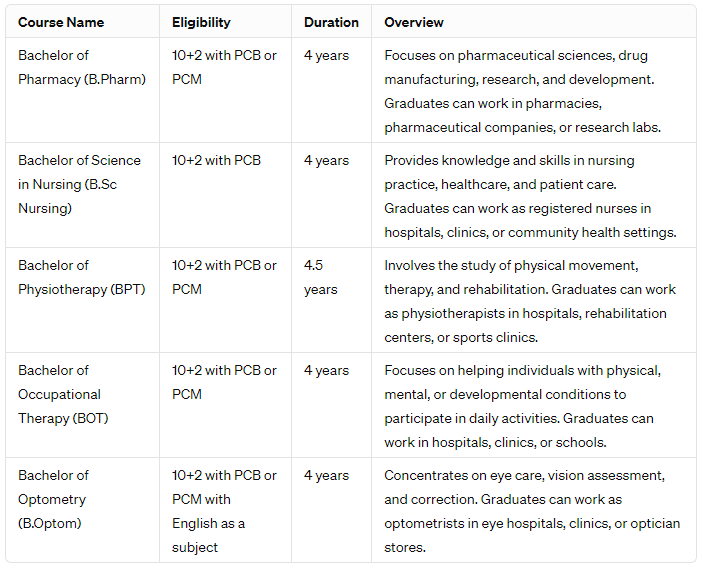Click B.Optom row duration 4 years
The width and height of the screenshot is (703, 568).
click(326, 475)
